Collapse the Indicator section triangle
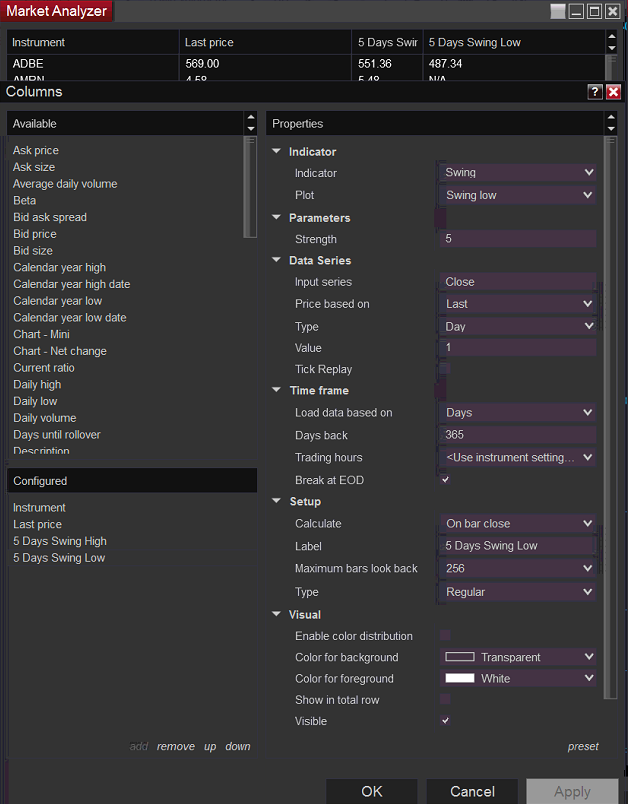 point(277,152)
